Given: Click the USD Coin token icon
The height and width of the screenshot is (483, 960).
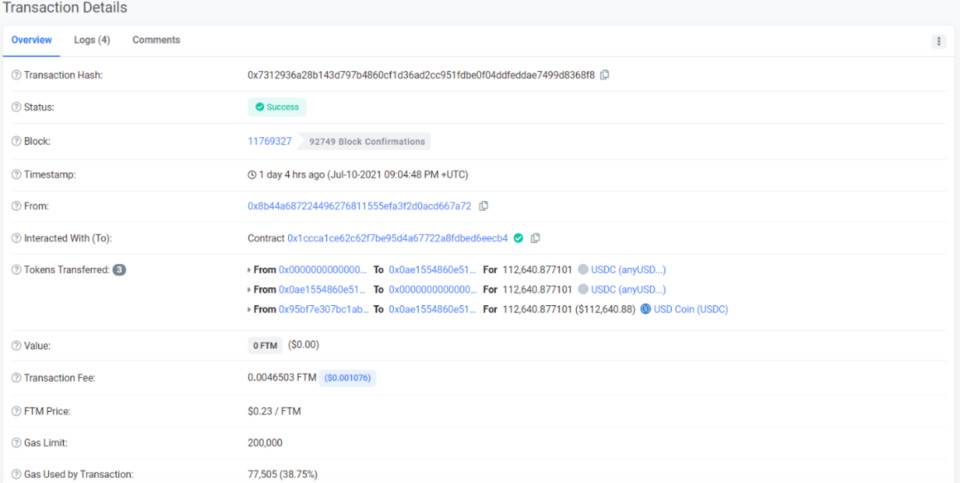Looking at the screenshot, I should tap(646, 309).
